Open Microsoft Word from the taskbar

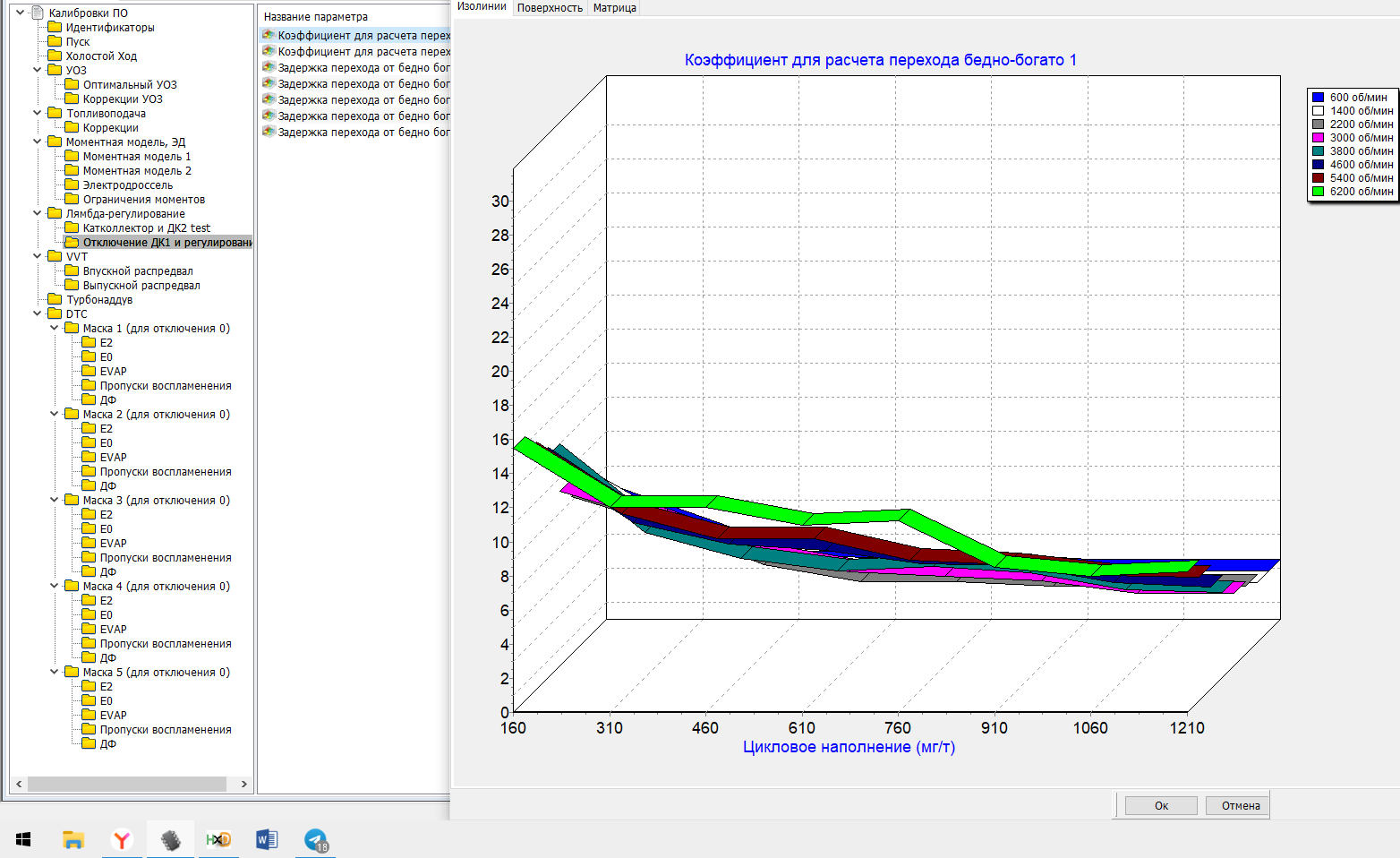267,839
